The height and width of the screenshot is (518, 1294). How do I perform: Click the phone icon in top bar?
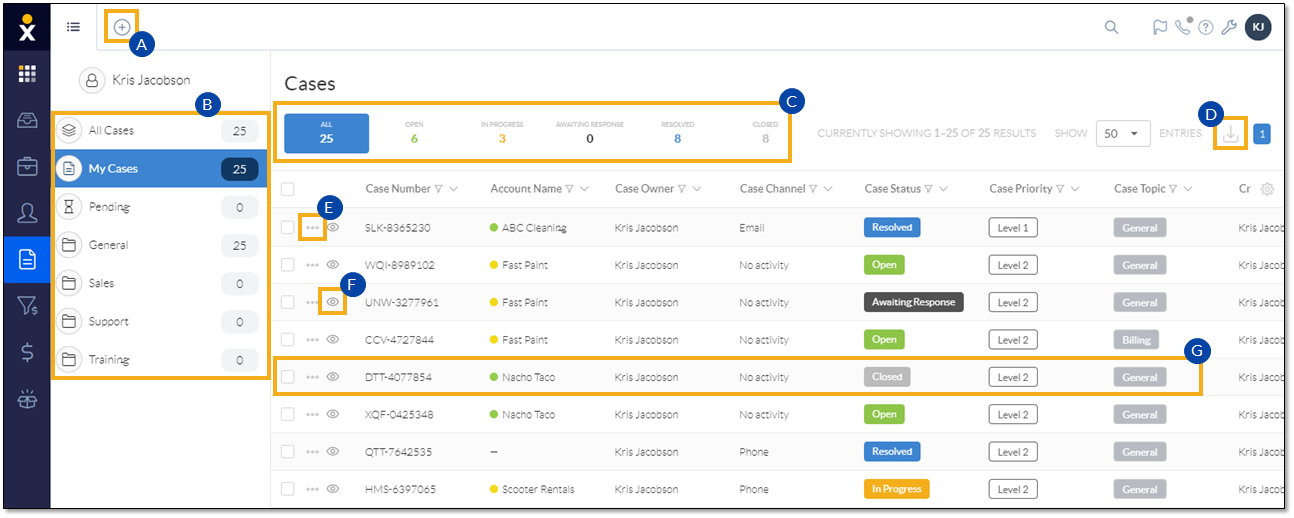pyautogui.click(x=1184, y=27)
